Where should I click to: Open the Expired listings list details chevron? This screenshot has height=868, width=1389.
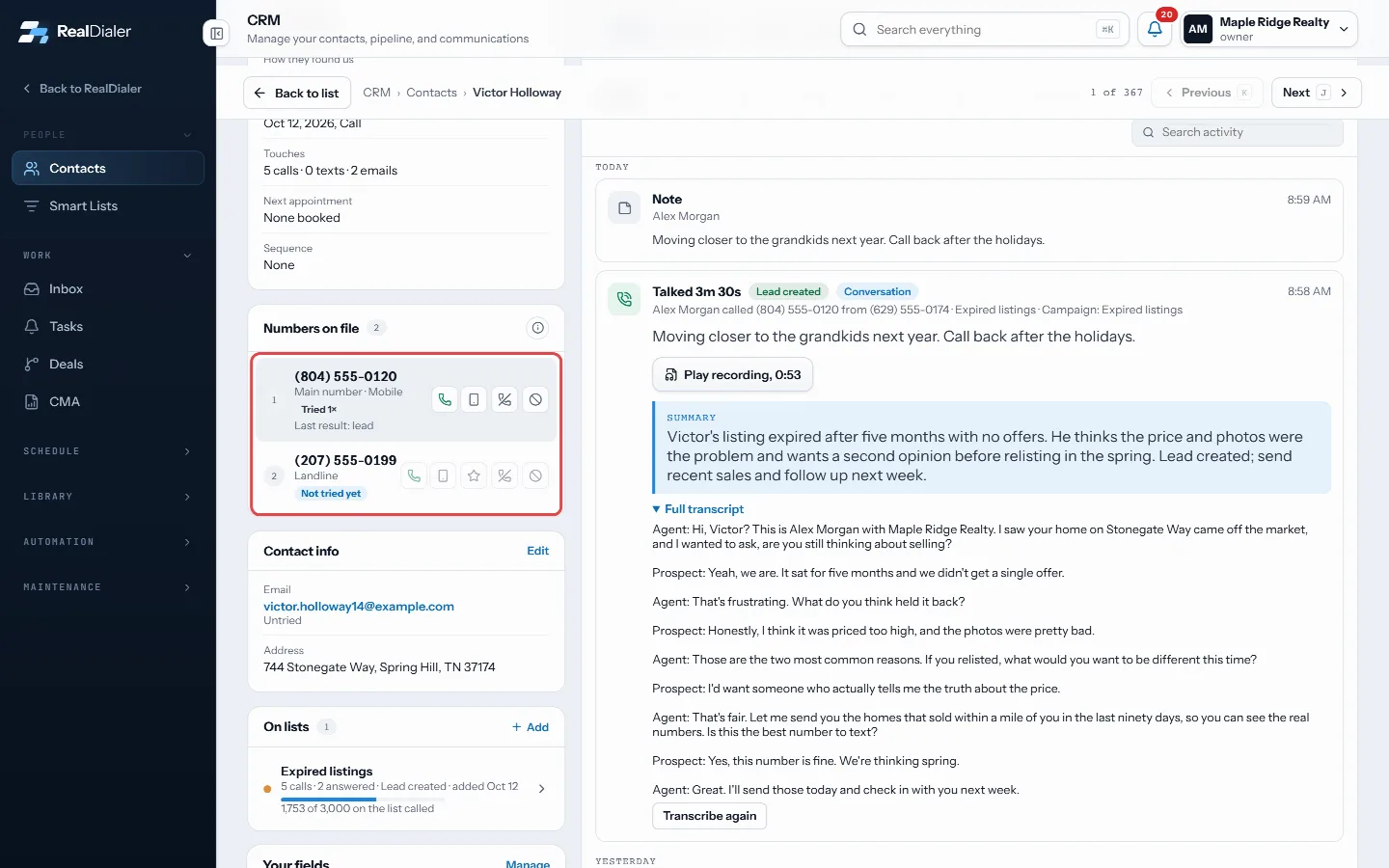(542, 789)
